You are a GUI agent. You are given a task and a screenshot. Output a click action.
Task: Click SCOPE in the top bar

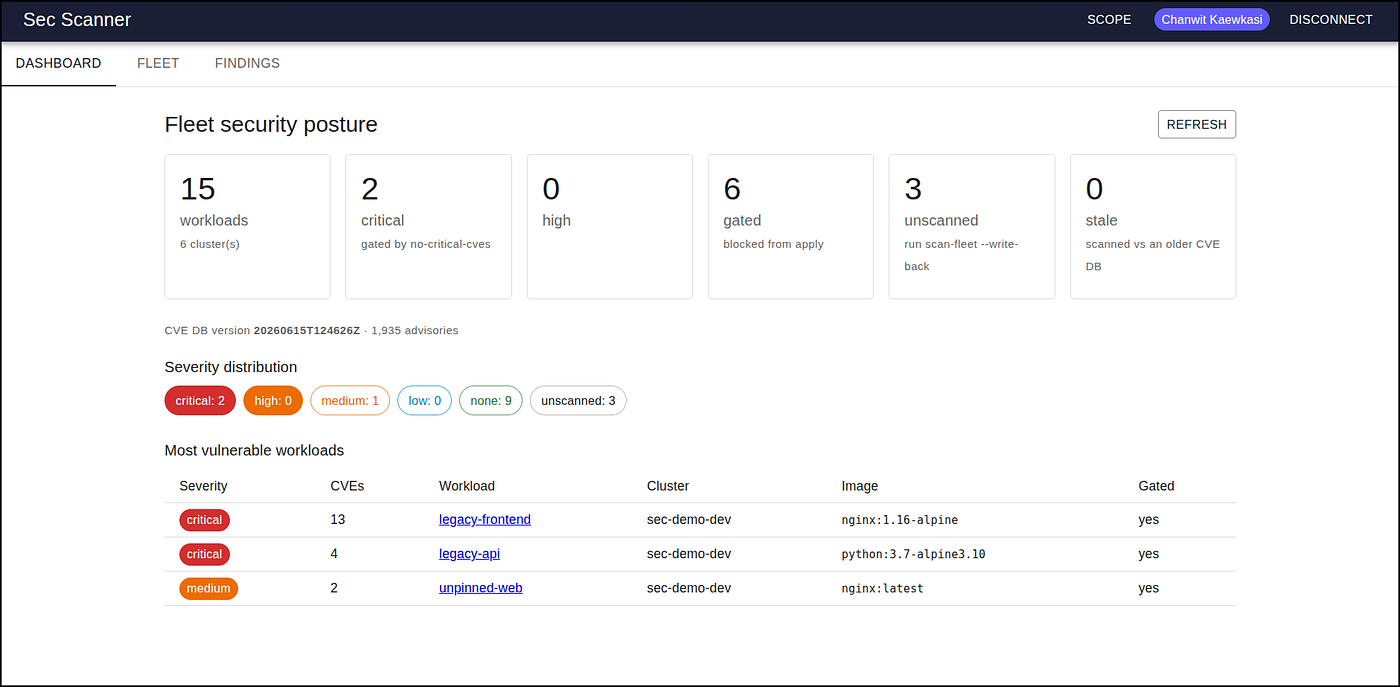coord(1109,20)
